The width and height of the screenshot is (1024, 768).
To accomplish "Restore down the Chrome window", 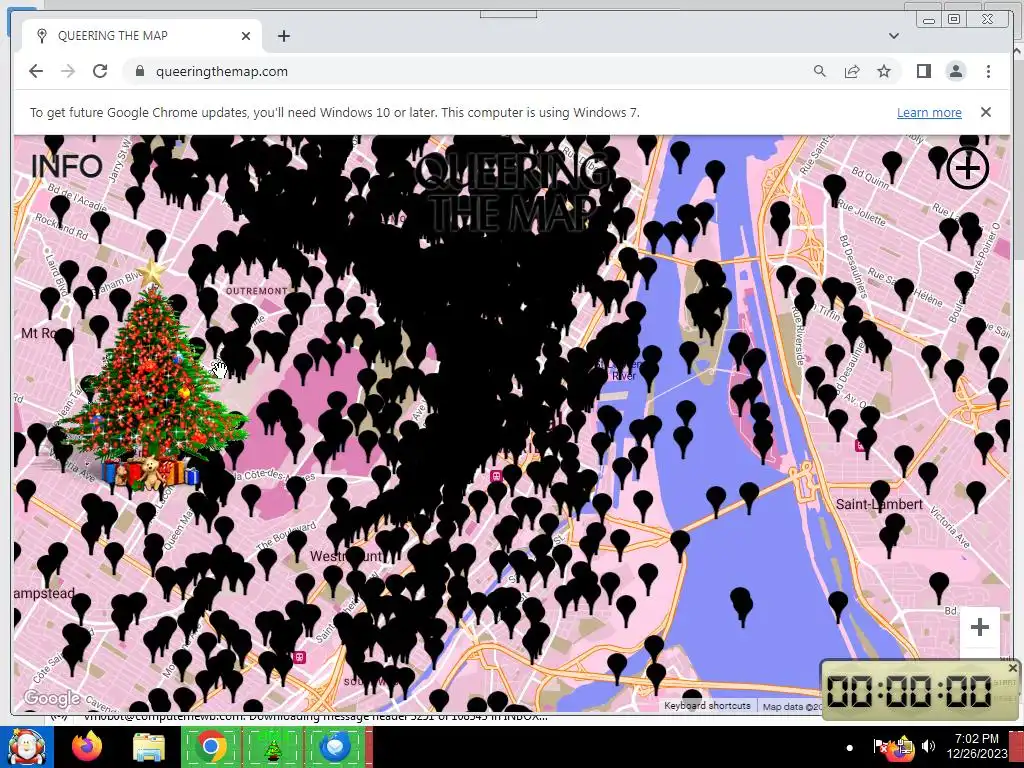I will pos(954,19).
